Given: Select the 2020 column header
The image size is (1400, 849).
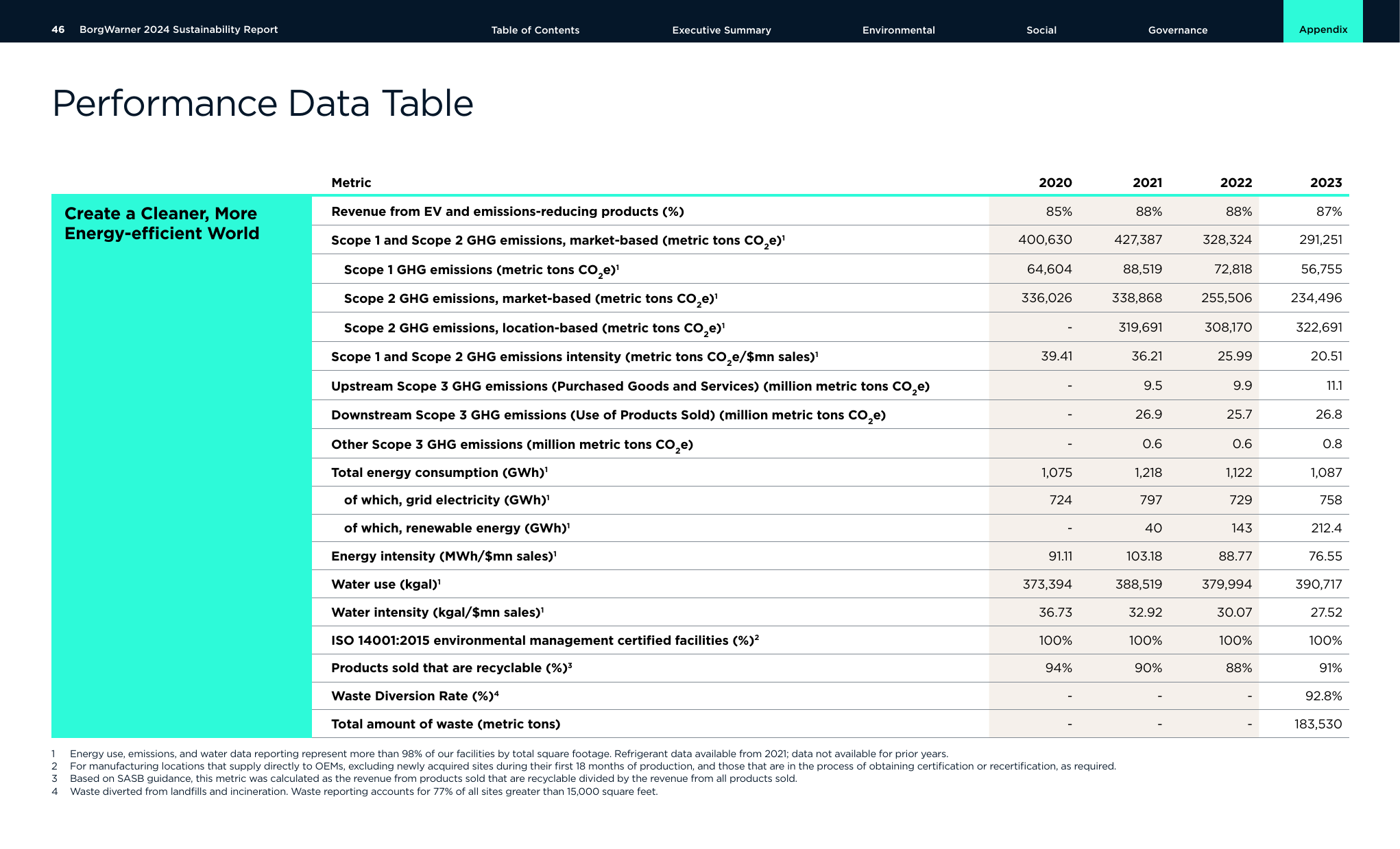Looking at the screenshot, I should (1055, 183).
